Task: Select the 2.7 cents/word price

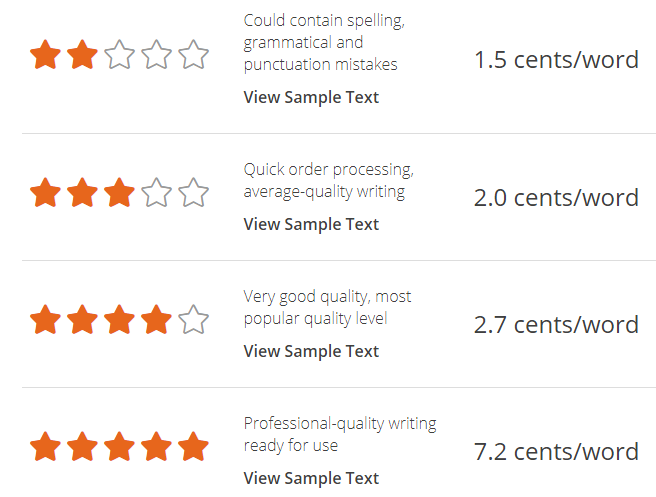Action: pyautogui.click(x=556, y=325)
